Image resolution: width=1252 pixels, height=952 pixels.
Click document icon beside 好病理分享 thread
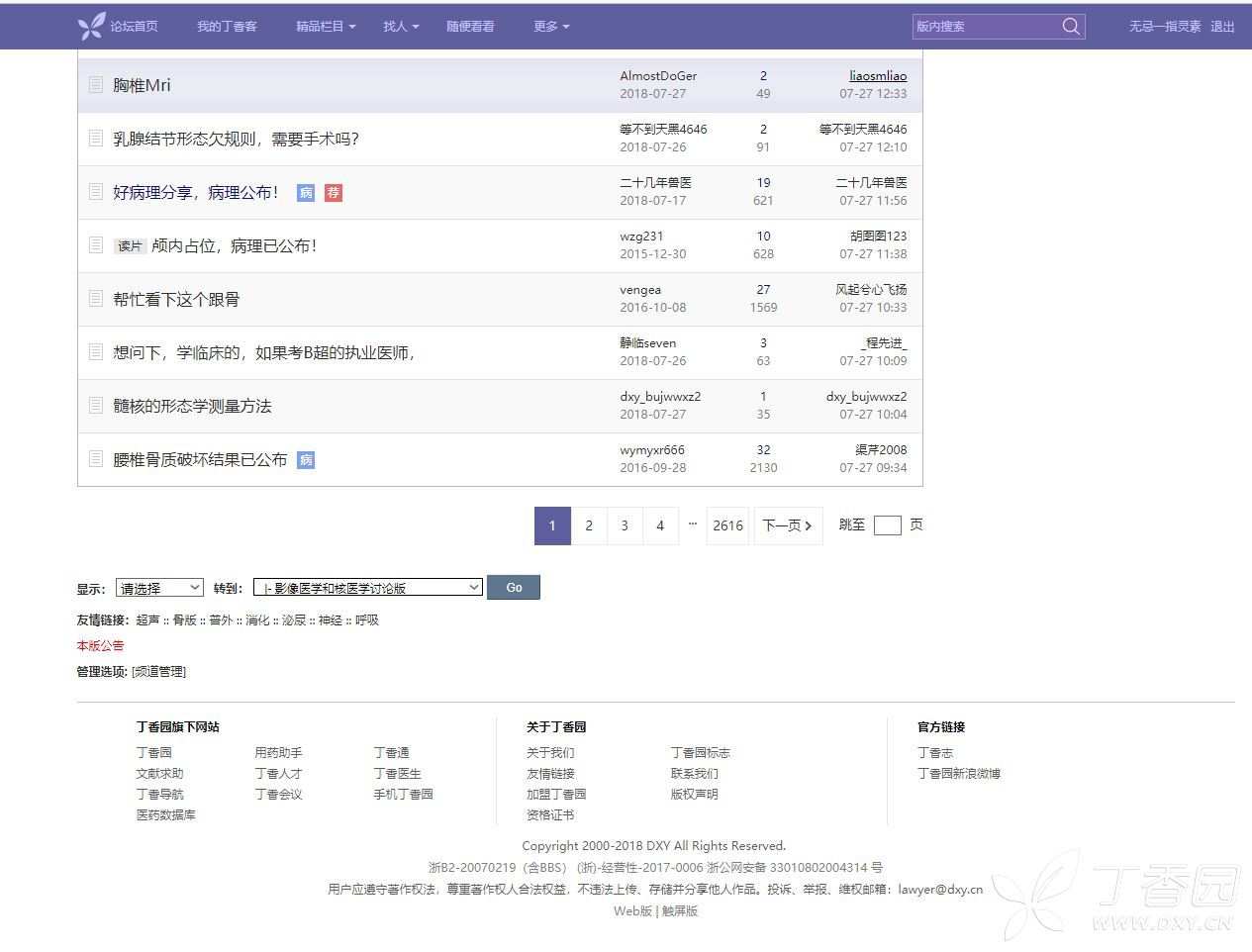96,191
